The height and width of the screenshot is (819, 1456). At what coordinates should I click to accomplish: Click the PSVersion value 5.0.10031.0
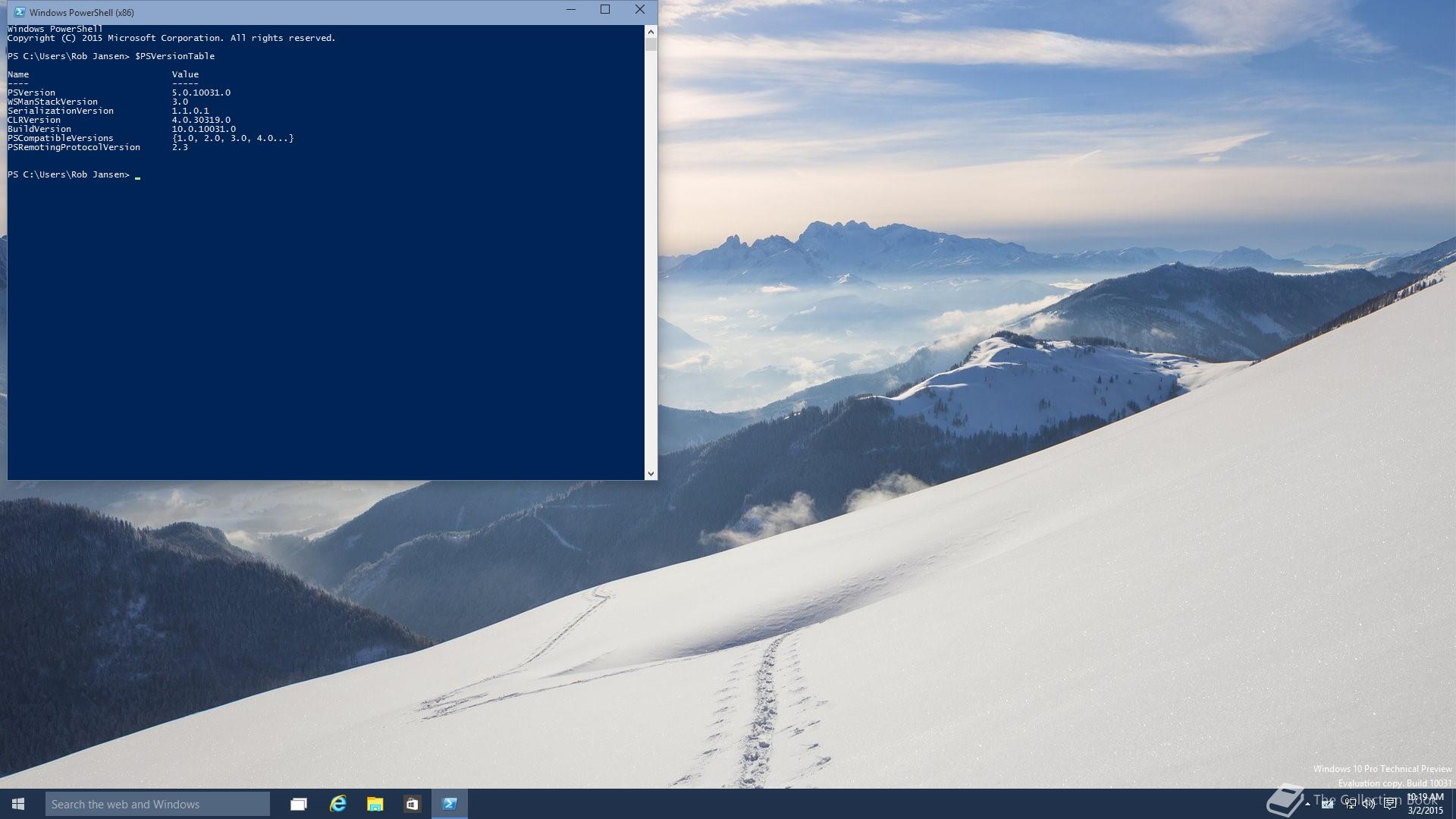tap(201, 93)
